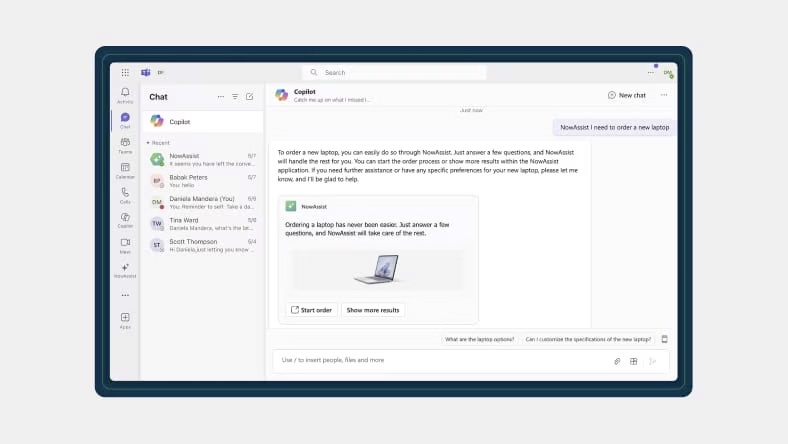Choose 'What are the laptop options?' suggestion
This screenshot has width=788, height=444.
coord(479,339)
